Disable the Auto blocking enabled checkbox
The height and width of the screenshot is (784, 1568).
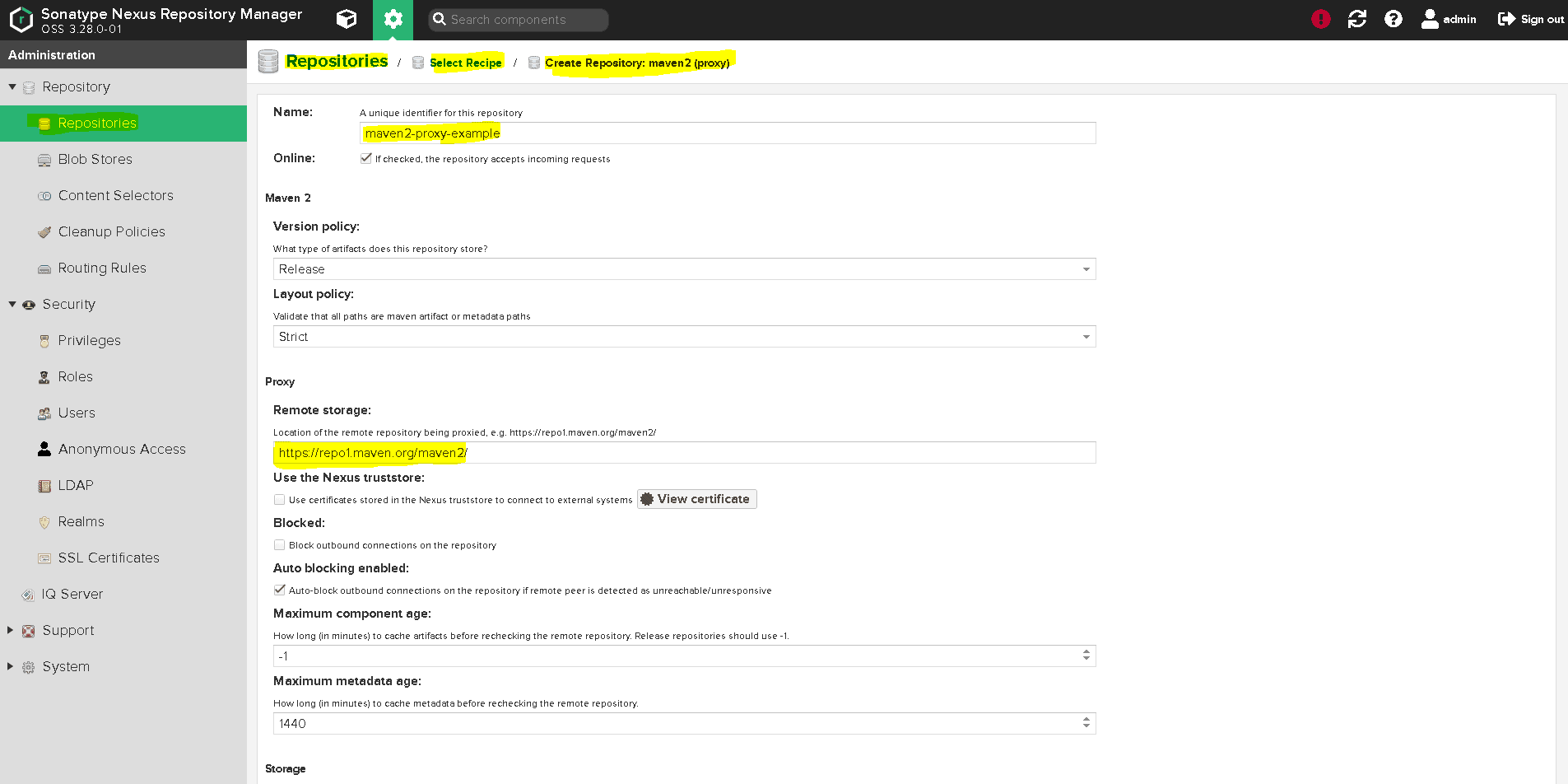coord(280,590)
